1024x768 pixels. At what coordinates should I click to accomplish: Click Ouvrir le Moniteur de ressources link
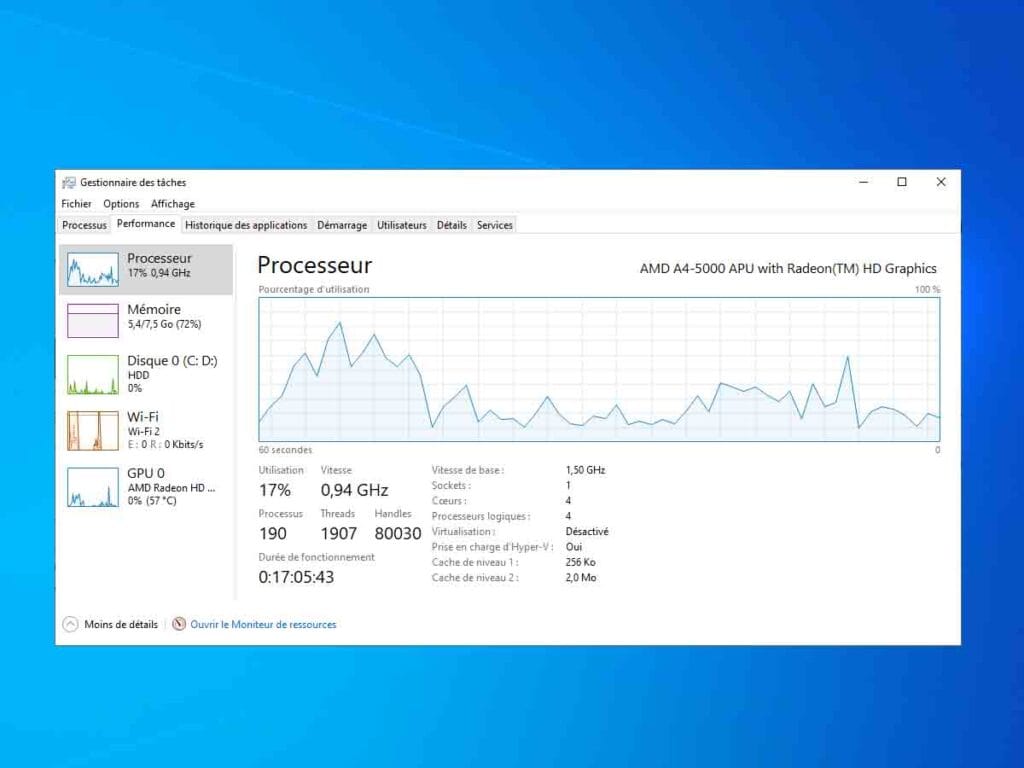(263, 624)
